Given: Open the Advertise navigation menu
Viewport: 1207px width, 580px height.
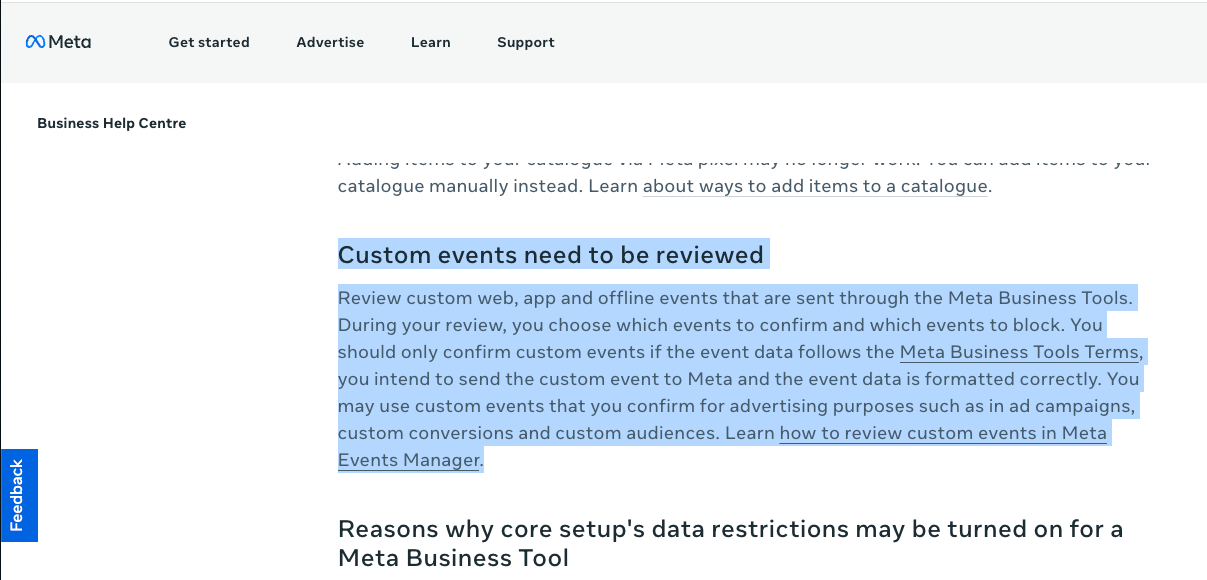Looking at the screenshot, I should point(330,42).
